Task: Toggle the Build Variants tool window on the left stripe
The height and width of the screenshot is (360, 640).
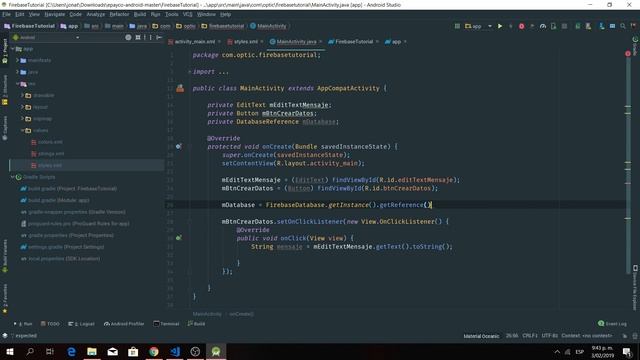Action: 4,256
